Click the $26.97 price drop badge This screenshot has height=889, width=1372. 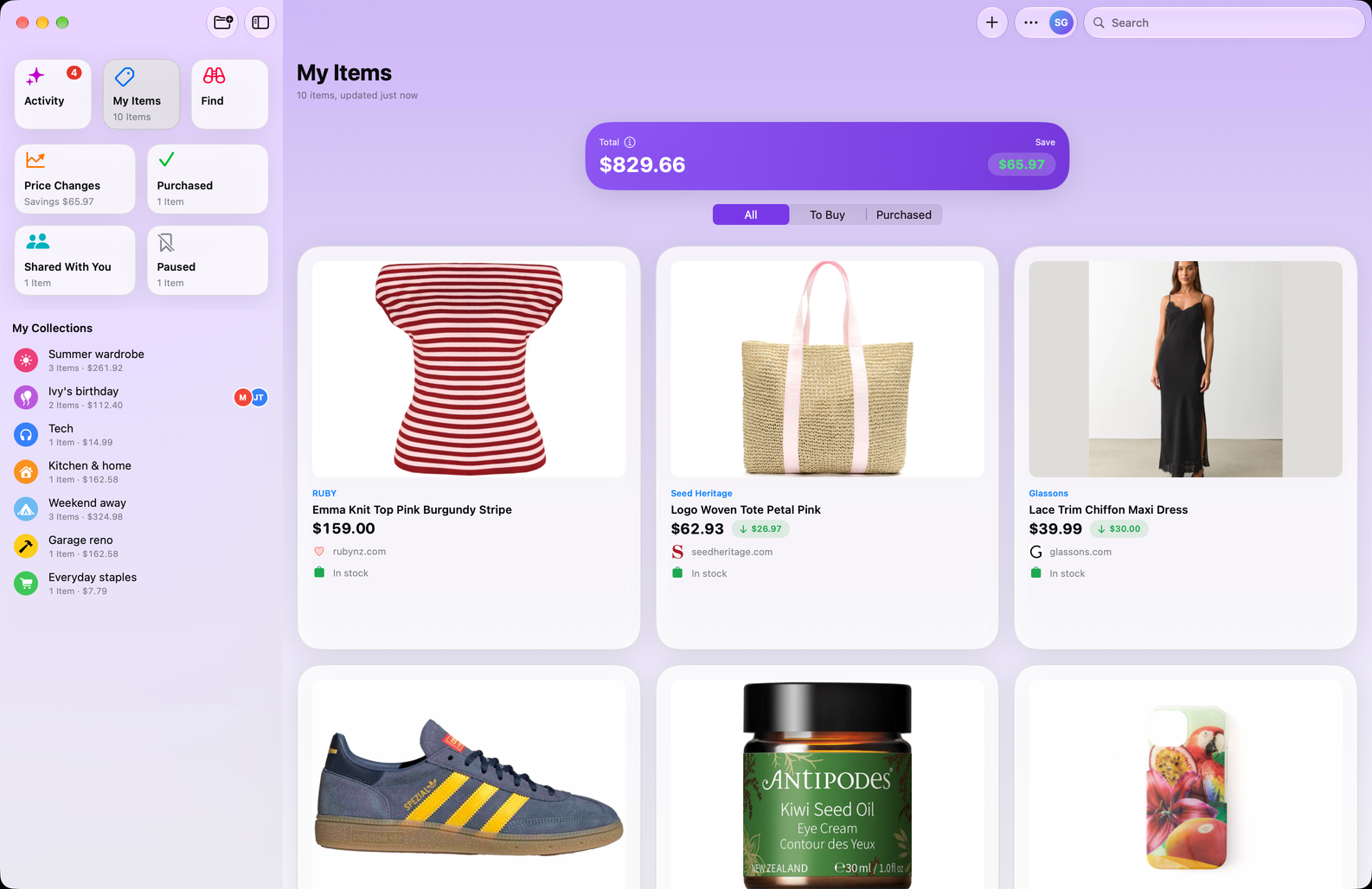pyautogui.click(x=760, y=529)
